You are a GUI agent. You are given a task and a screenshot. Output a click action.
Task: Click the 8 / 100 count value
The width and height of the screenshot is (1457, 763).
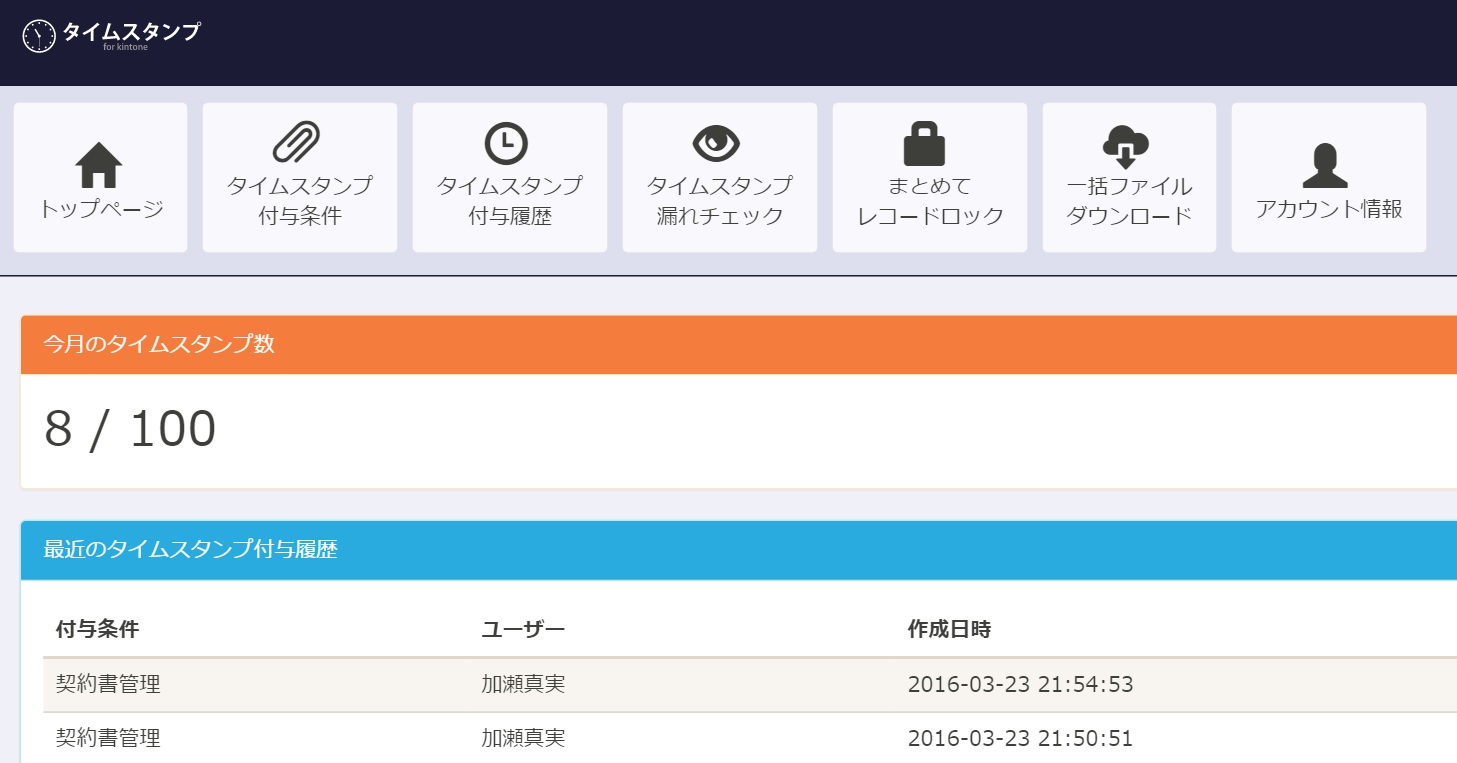click(x=130, y=429)
